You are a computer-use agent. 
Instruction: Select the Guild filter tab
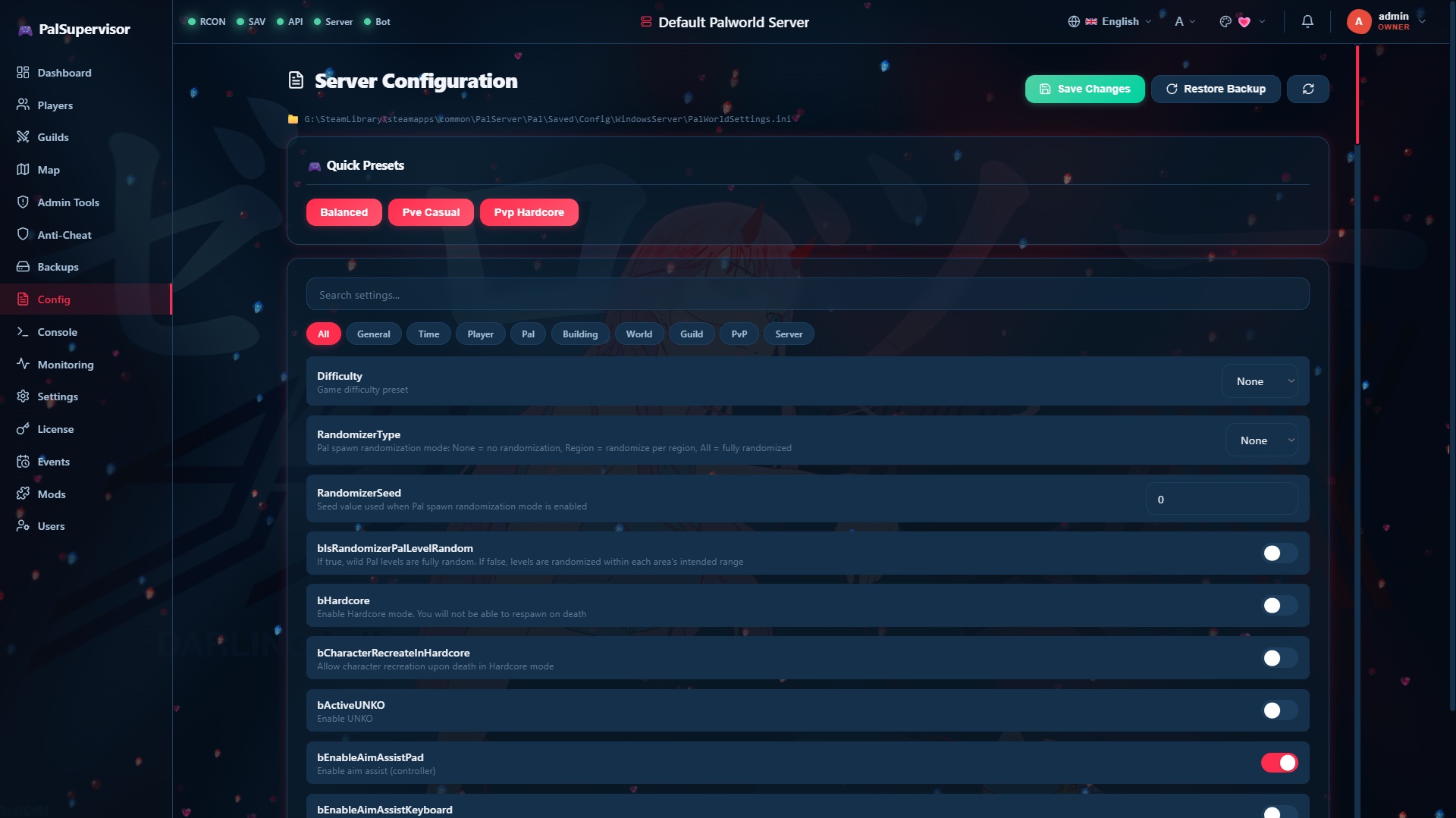[692, 334]
